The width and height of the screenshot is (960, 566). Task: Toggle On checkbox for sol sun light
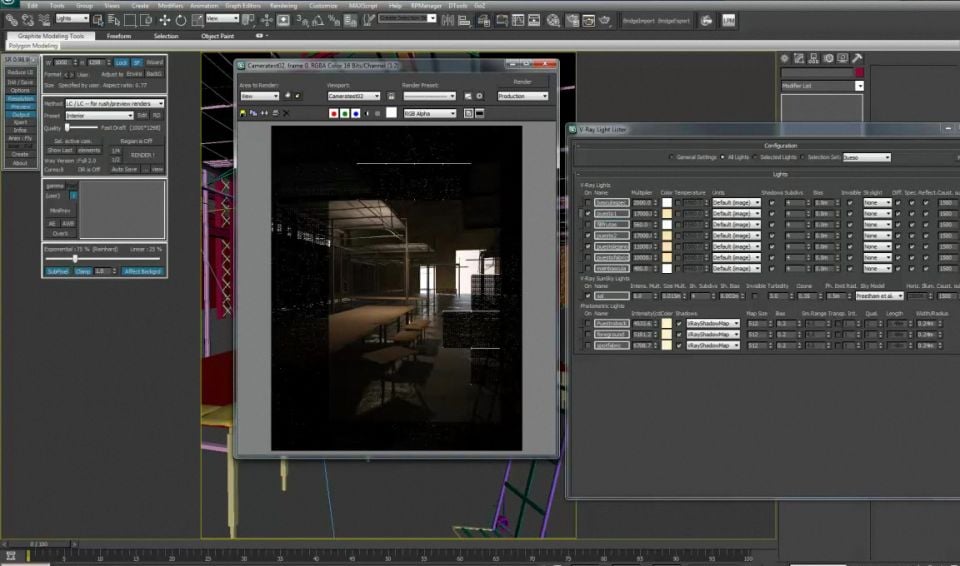click(x=588, y=296)
